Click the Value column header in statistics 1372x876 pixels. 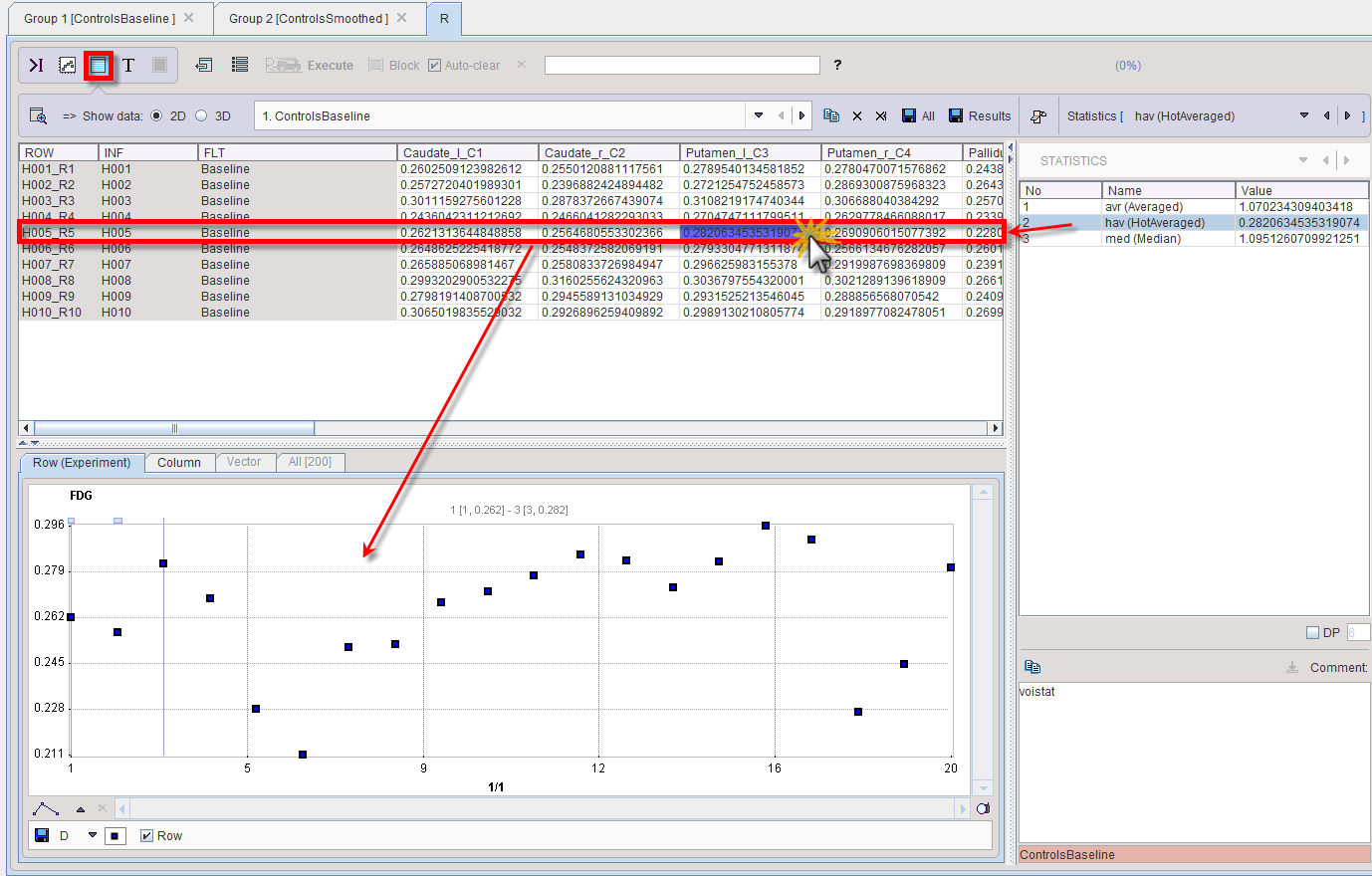(x=1302, y=190)
